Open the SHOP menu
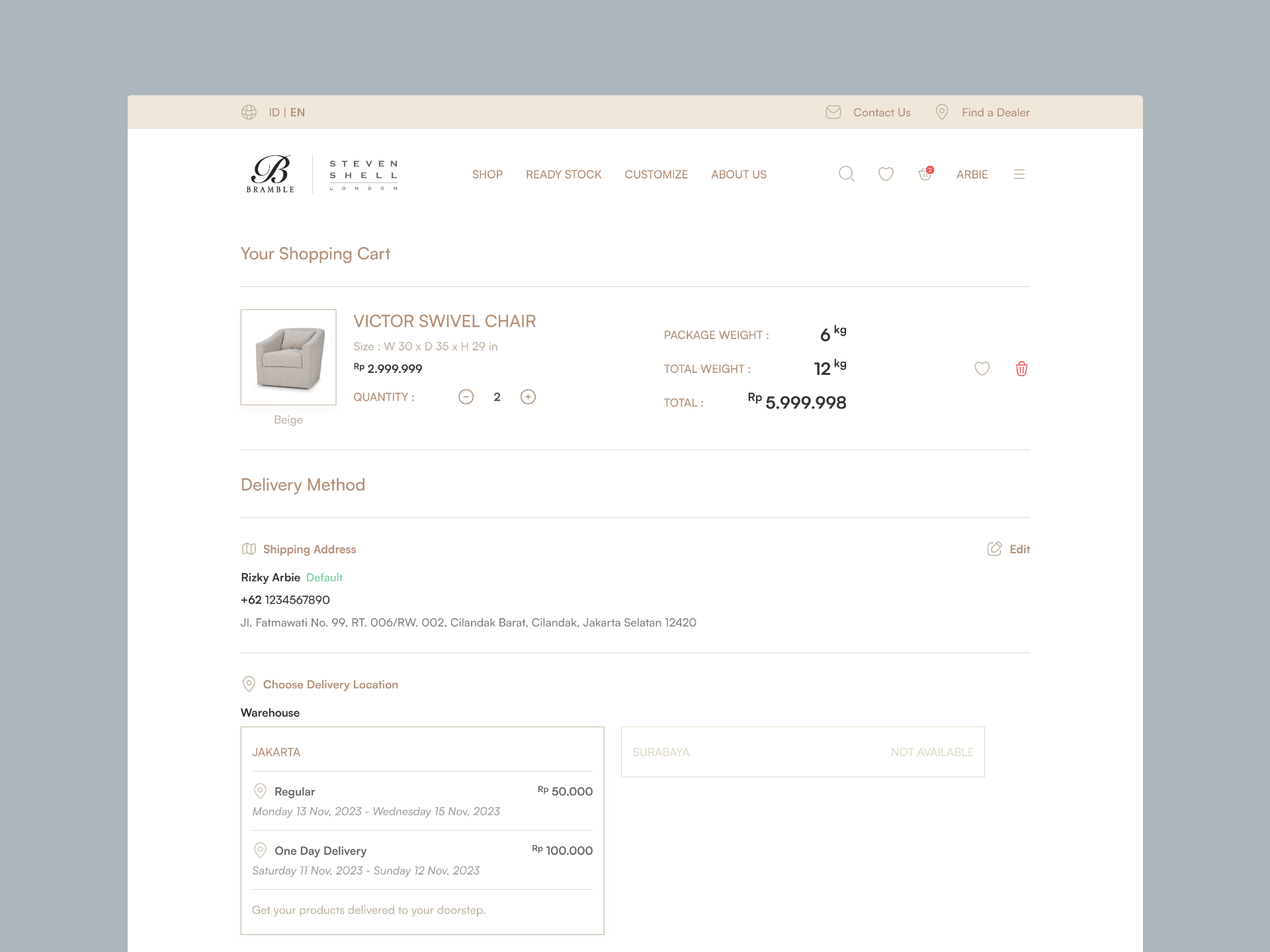This screenshot has height=952, width=1270. pos(487,175)
